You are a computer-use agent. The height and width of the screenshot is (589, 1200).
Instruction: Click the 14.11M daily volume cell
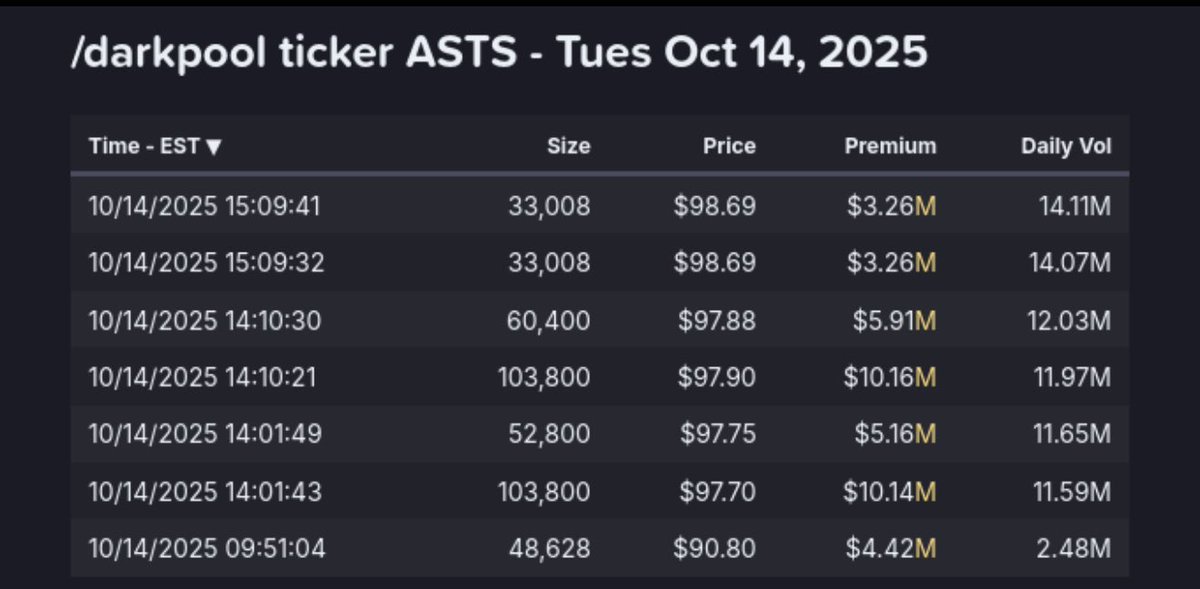[1075, 206]
